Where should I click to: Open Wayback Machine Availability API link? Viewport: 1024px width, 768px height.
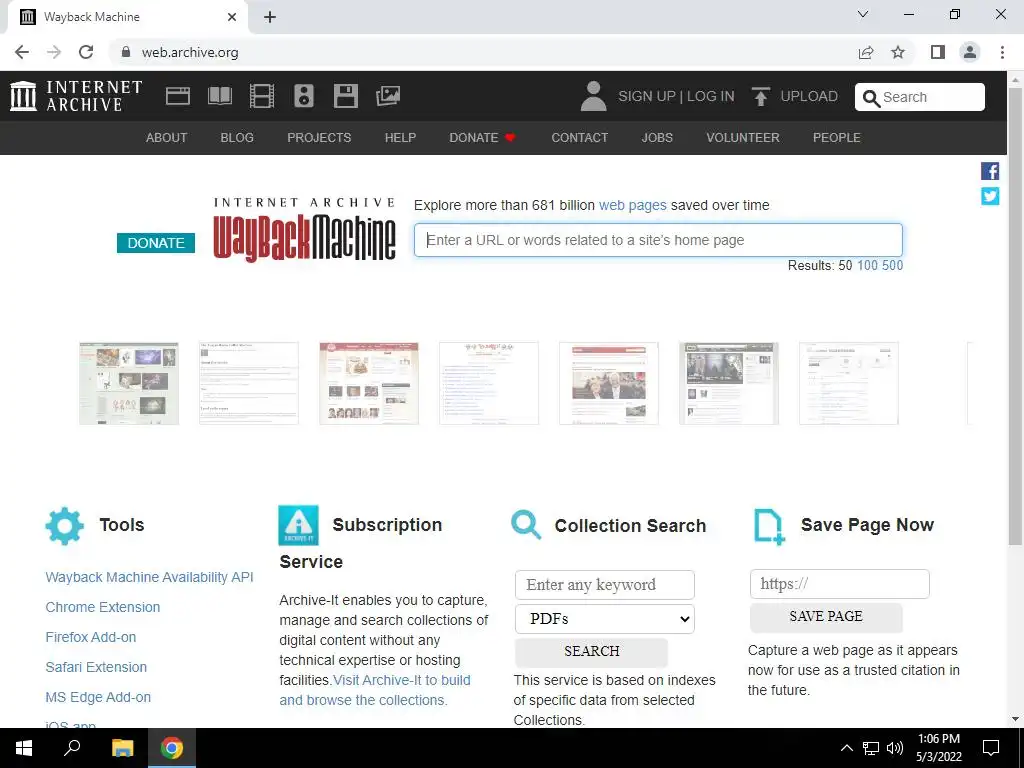pos(150,577)
